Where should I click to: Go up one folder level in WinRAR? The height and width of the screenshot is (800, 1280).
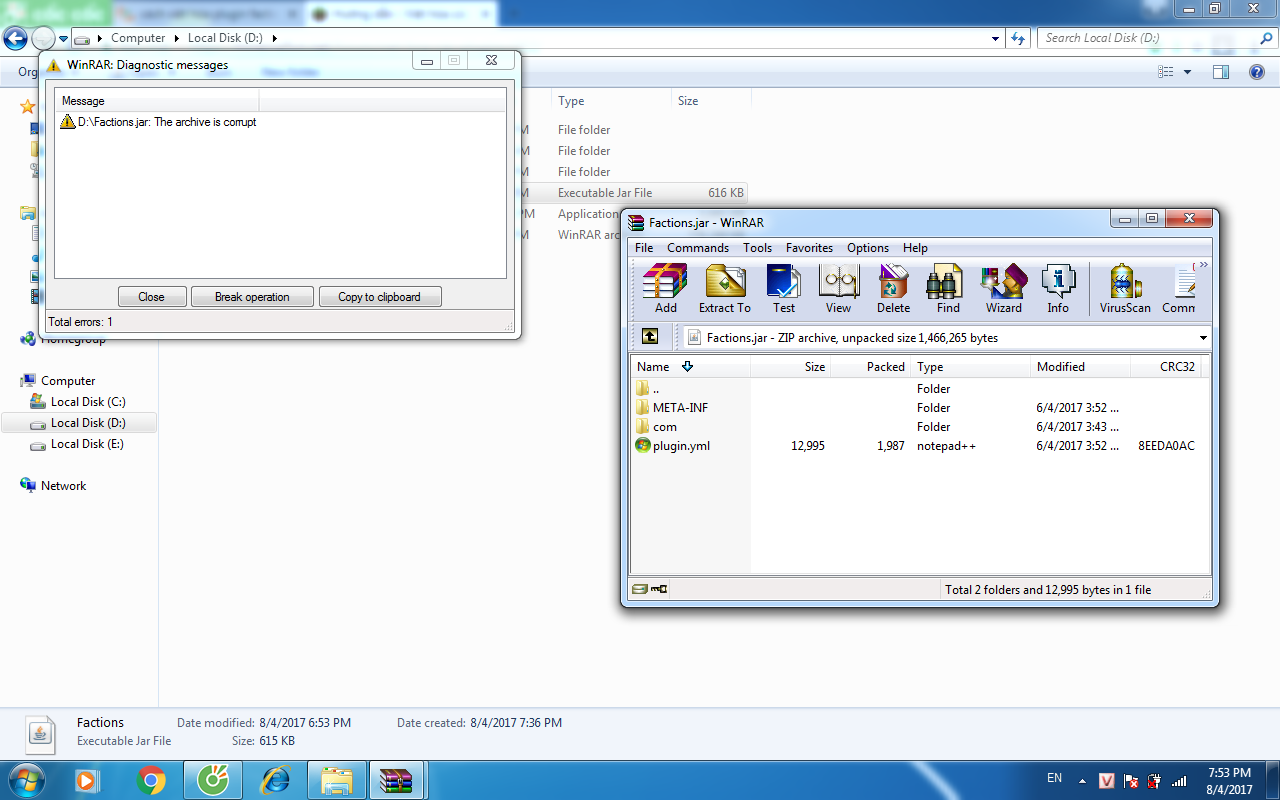click(650, 337)
